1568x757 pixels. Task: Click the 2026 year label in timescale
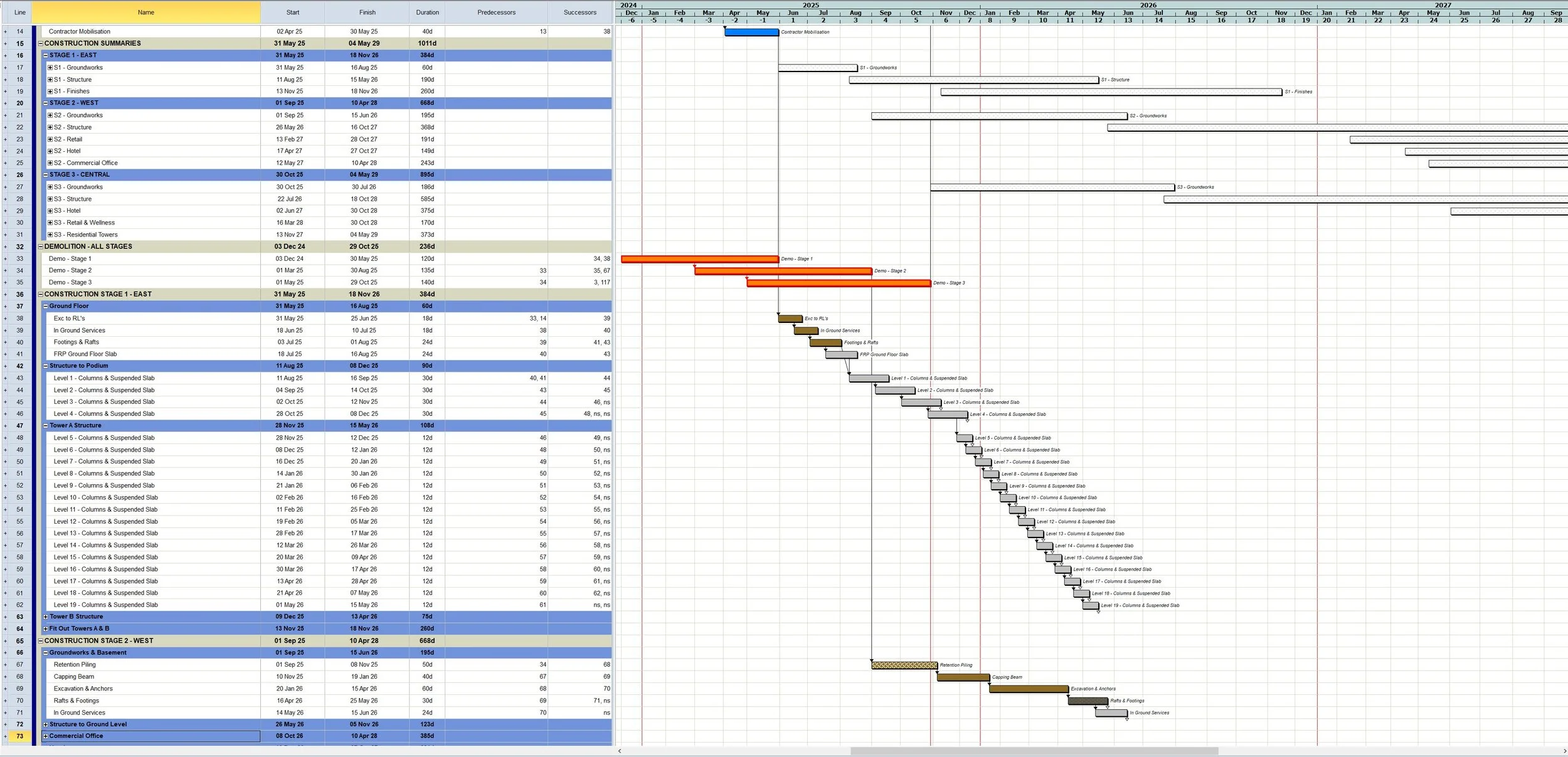coord(1148,5)
